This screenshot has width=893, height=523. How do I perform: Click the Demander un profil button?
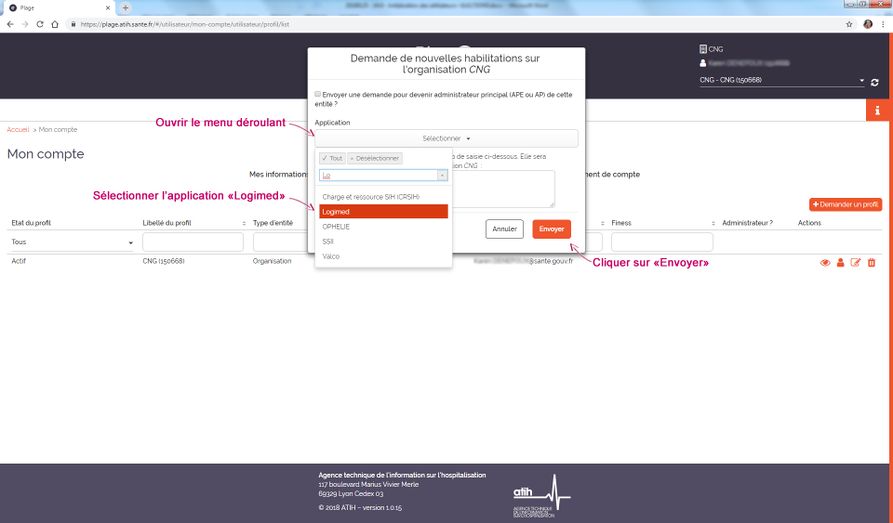(x=845, y=205)
